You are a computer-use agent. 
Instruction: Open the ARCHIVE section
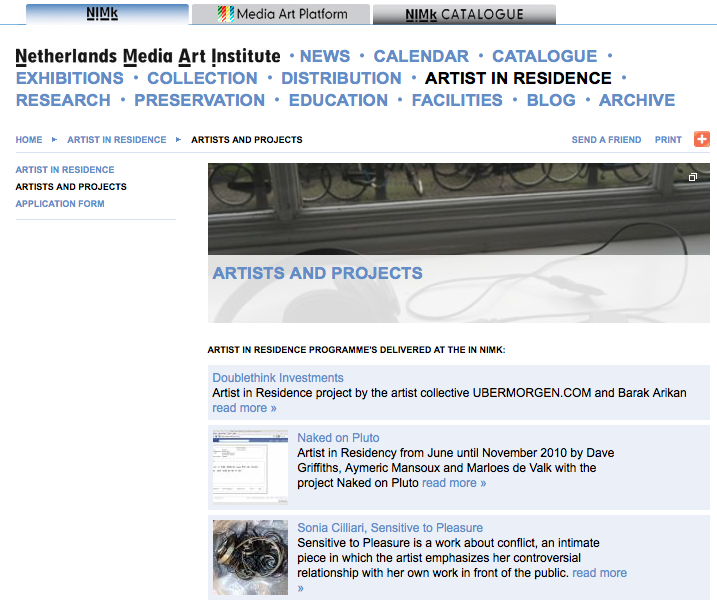pyautogui.click(x=637, y=100)
